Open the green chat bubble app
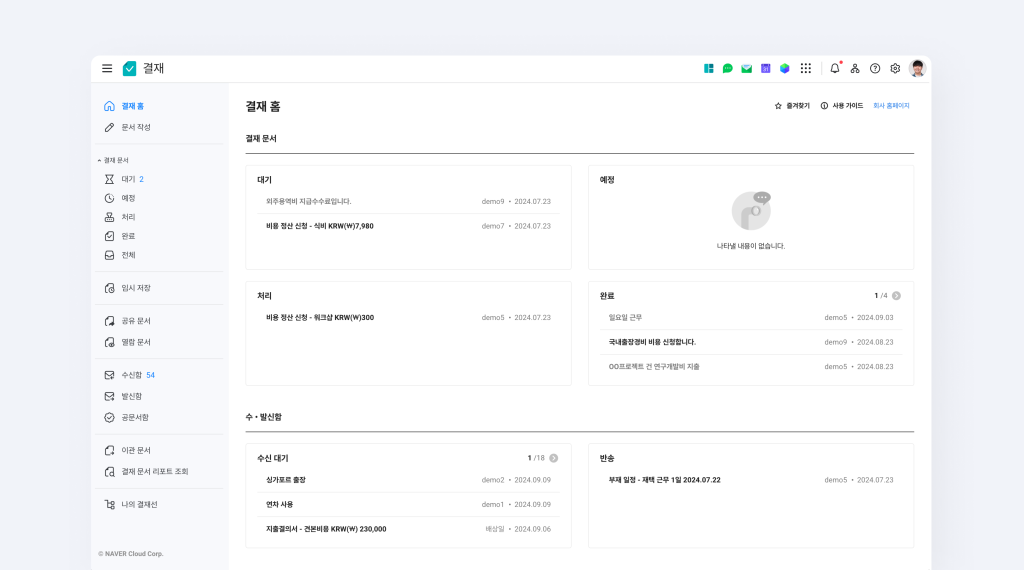This screenshot has height=570, width=1024. 728,69
